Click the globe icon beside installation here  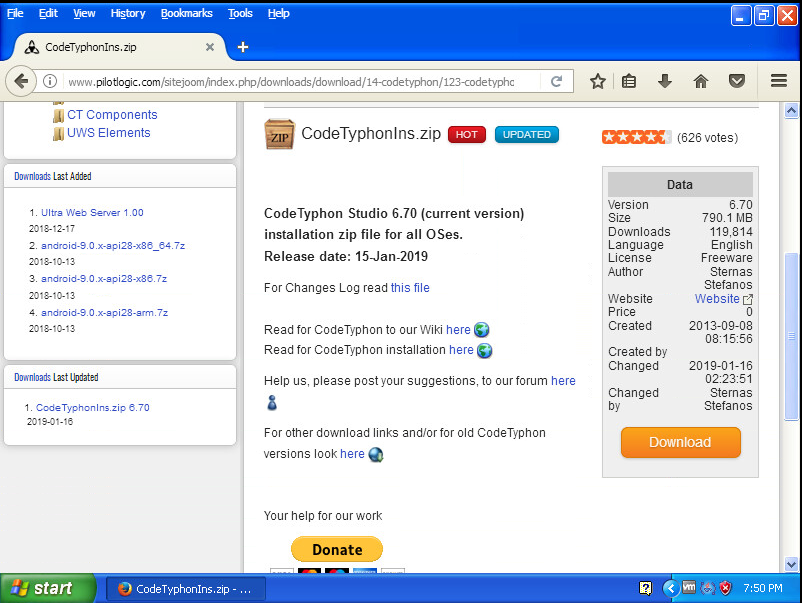(x=484, y=350)
